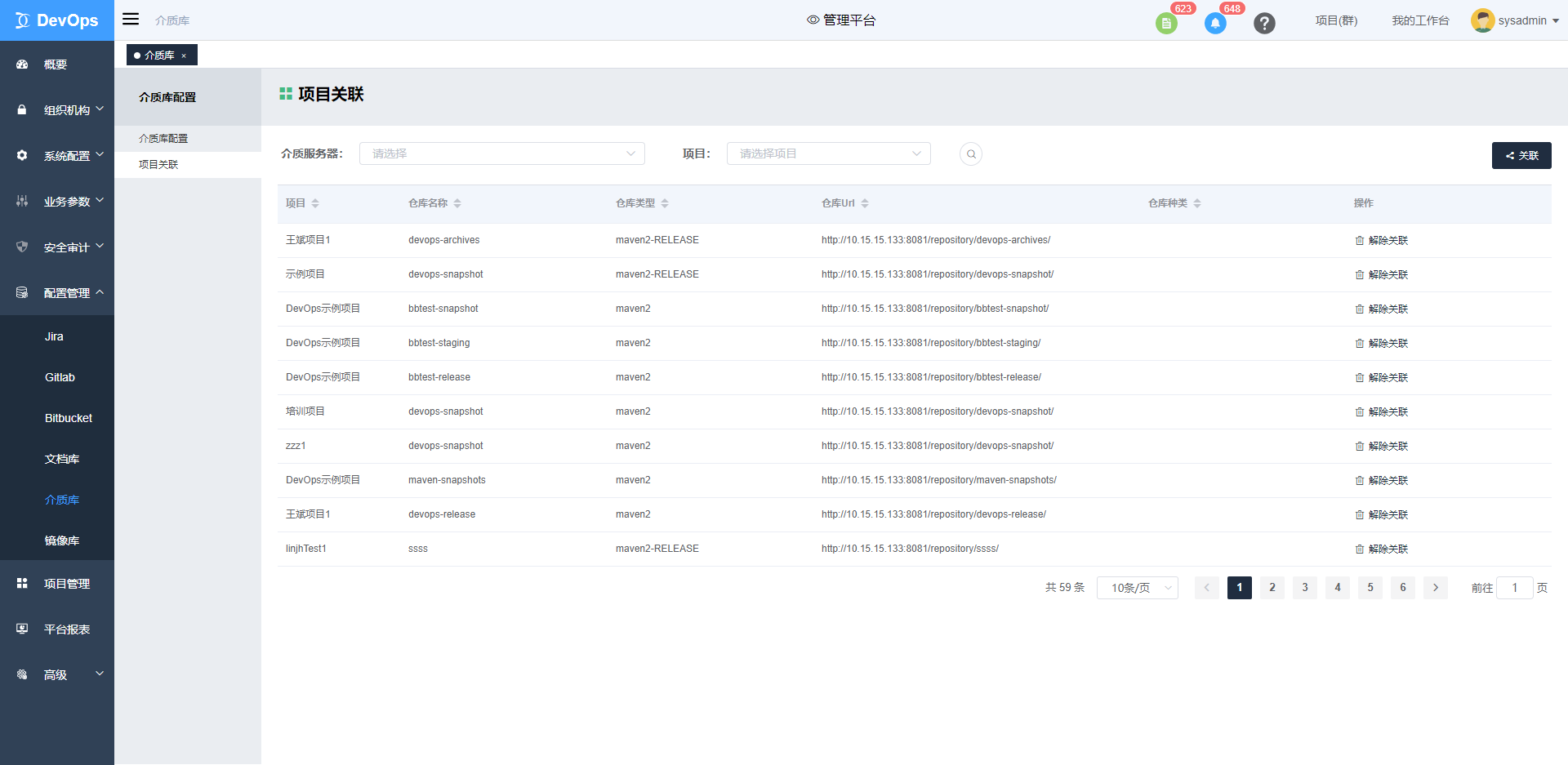Switch to 项目关联 sub-navigation item
This screenshot has height=765, width=1568.
[x=188, y=165]
